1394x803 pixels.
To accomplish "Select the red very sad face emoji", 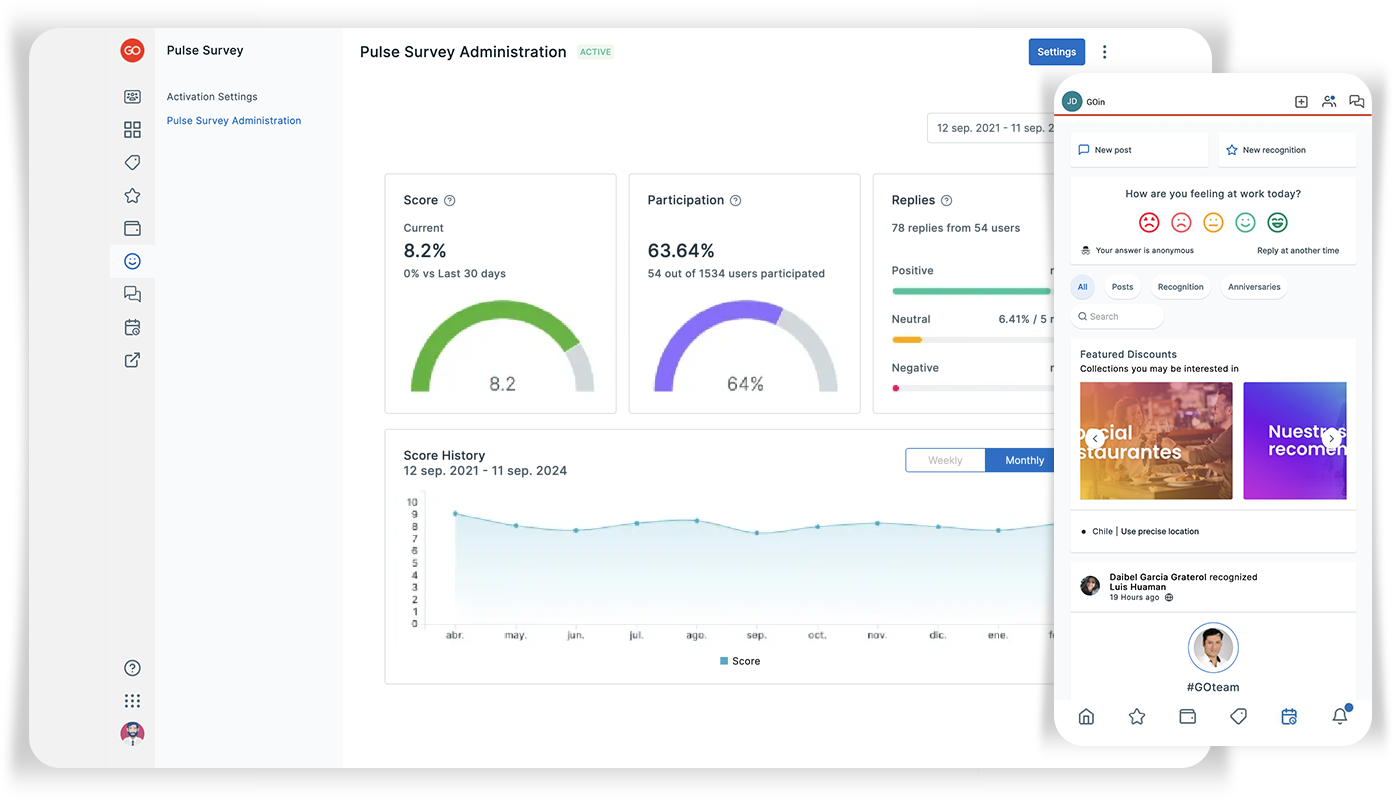I will [x=1149, y=222].
